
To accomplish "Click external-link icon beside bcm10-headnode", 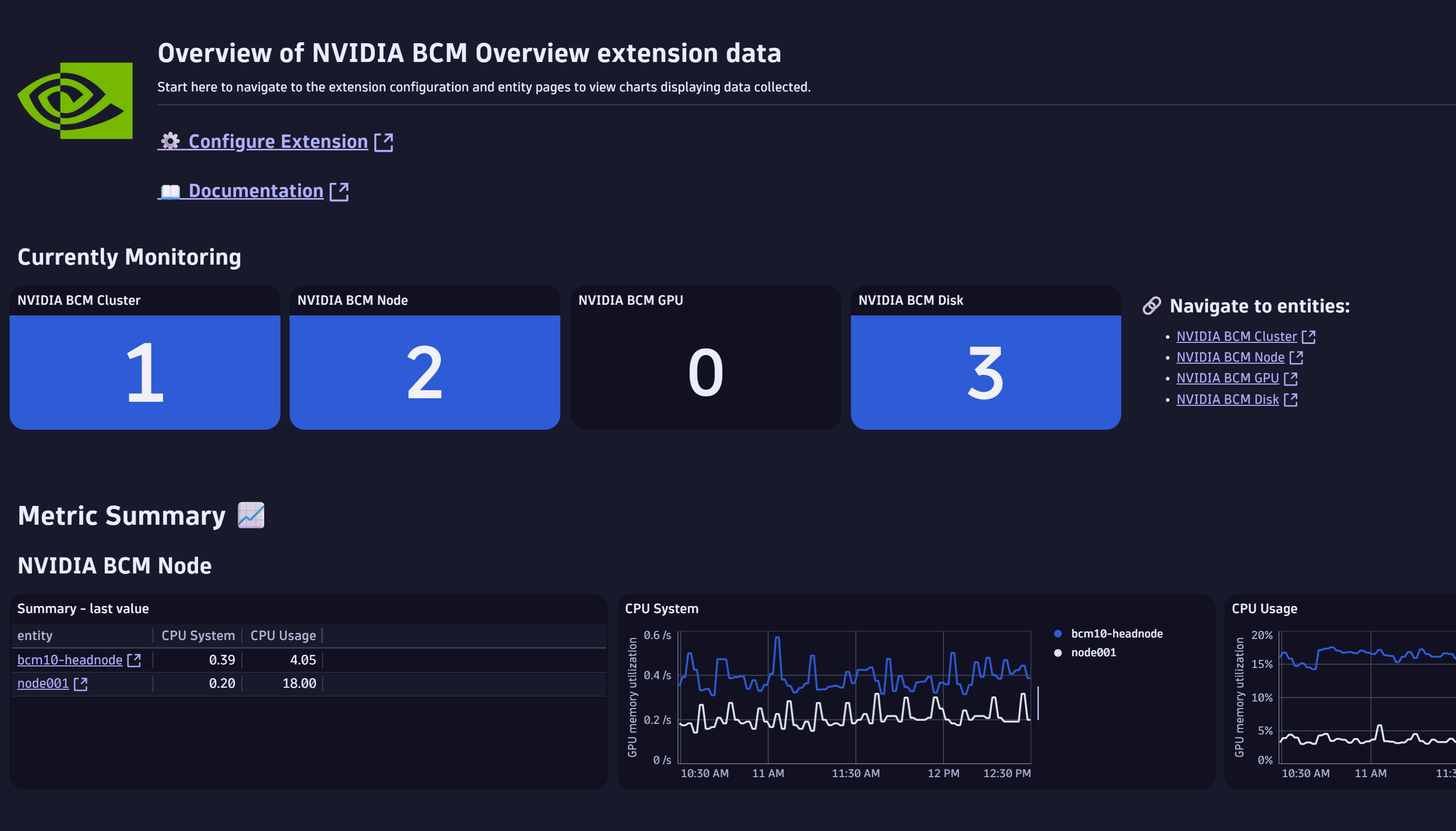I will (134, 660).
